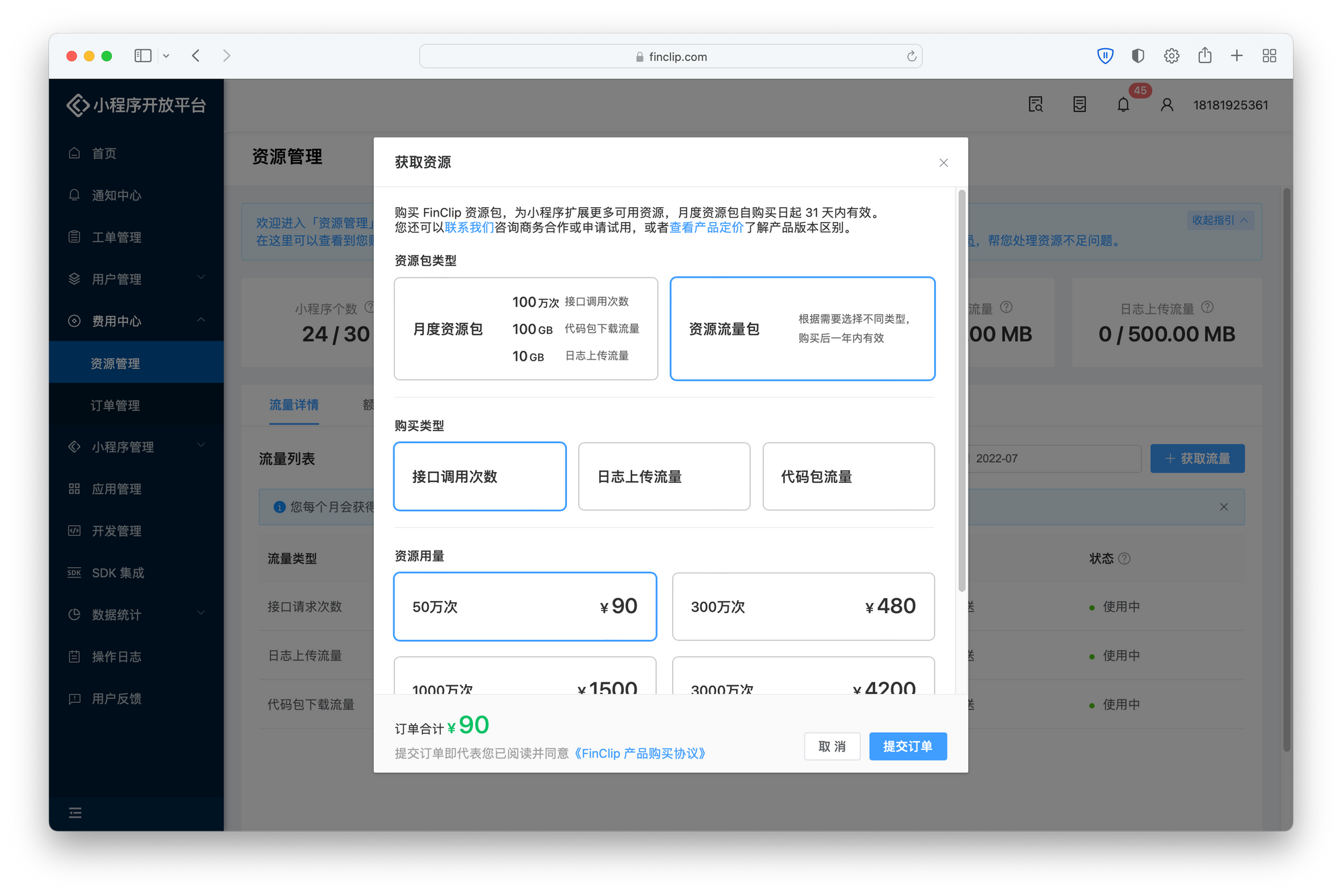Open the document list icon in header

click(1080, 105)
